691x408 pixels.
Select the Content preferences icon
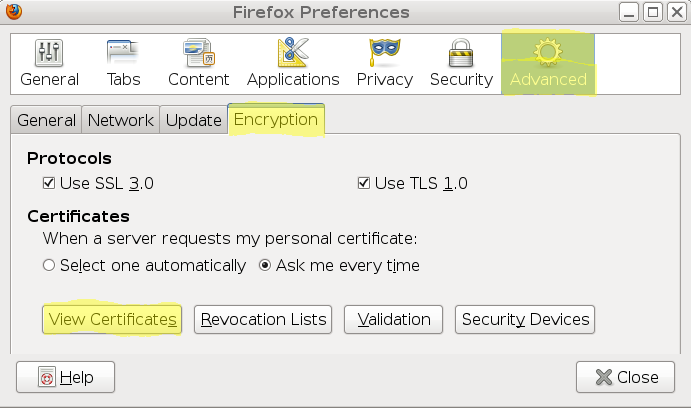coord(198,53)
